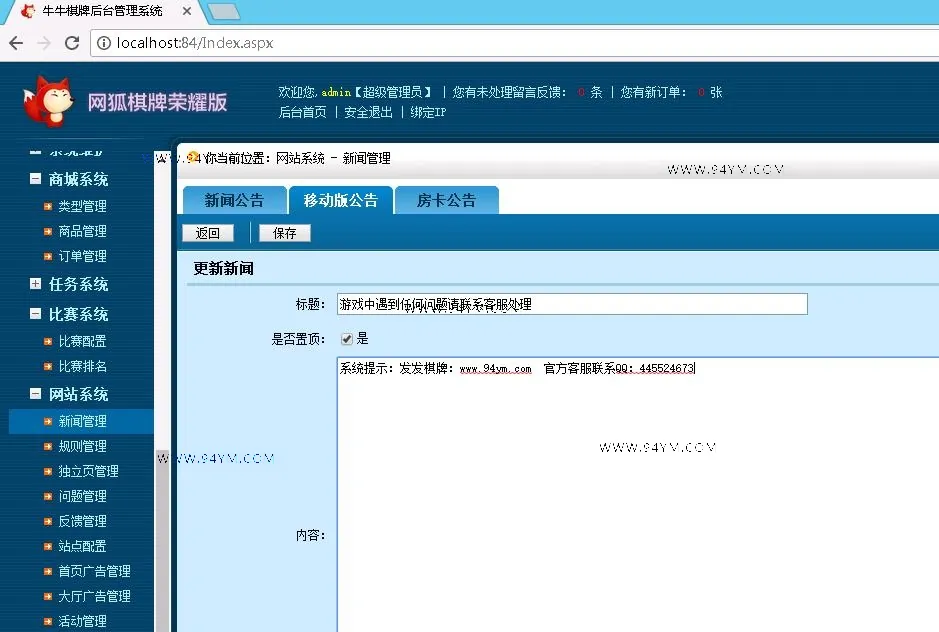Click the arrow icon beside 活动管理
939x632 pixels.
click(x=48, y=622)
